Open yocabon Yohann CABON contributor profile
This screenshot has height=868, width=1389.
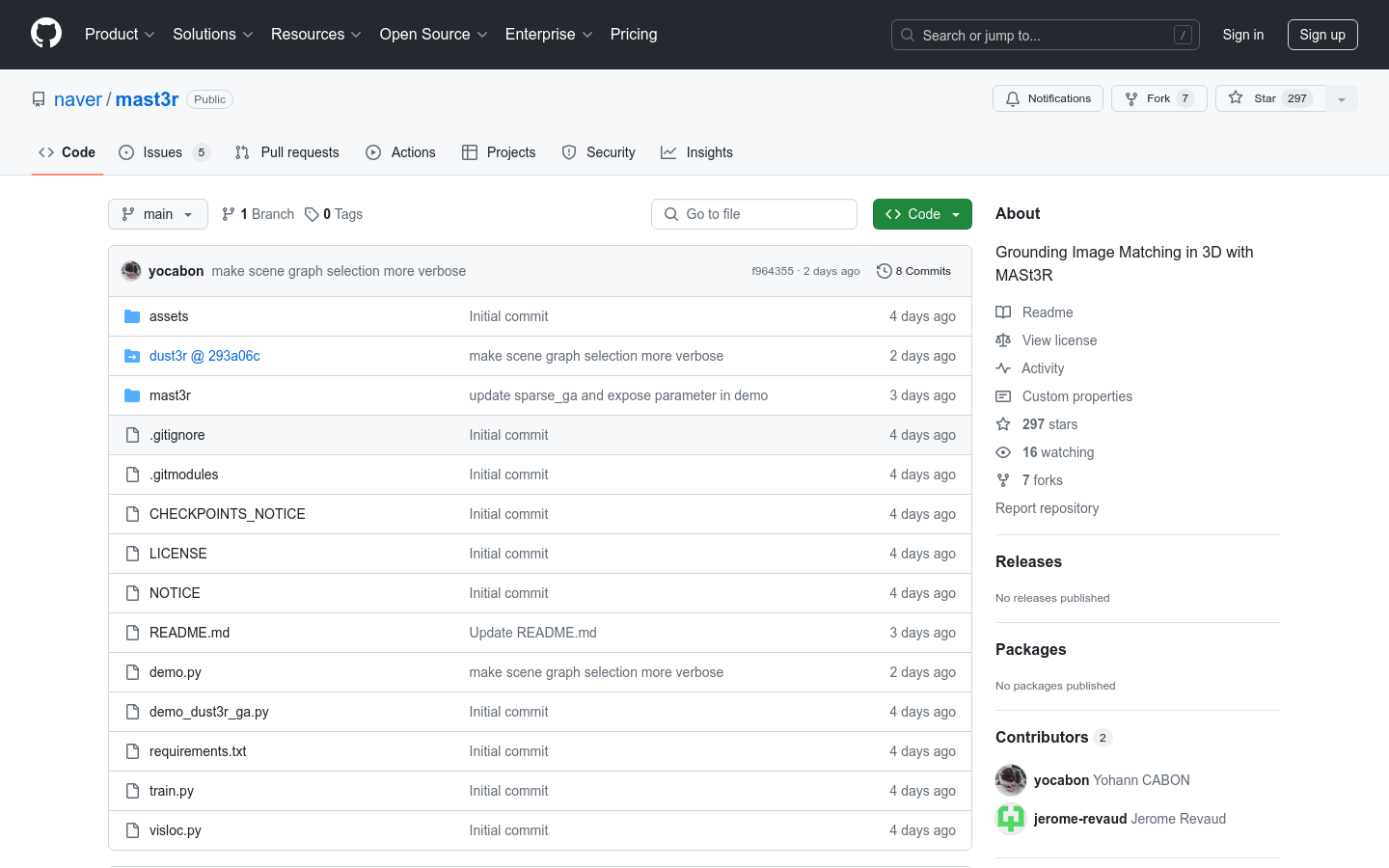click(x=1111, y=780)
